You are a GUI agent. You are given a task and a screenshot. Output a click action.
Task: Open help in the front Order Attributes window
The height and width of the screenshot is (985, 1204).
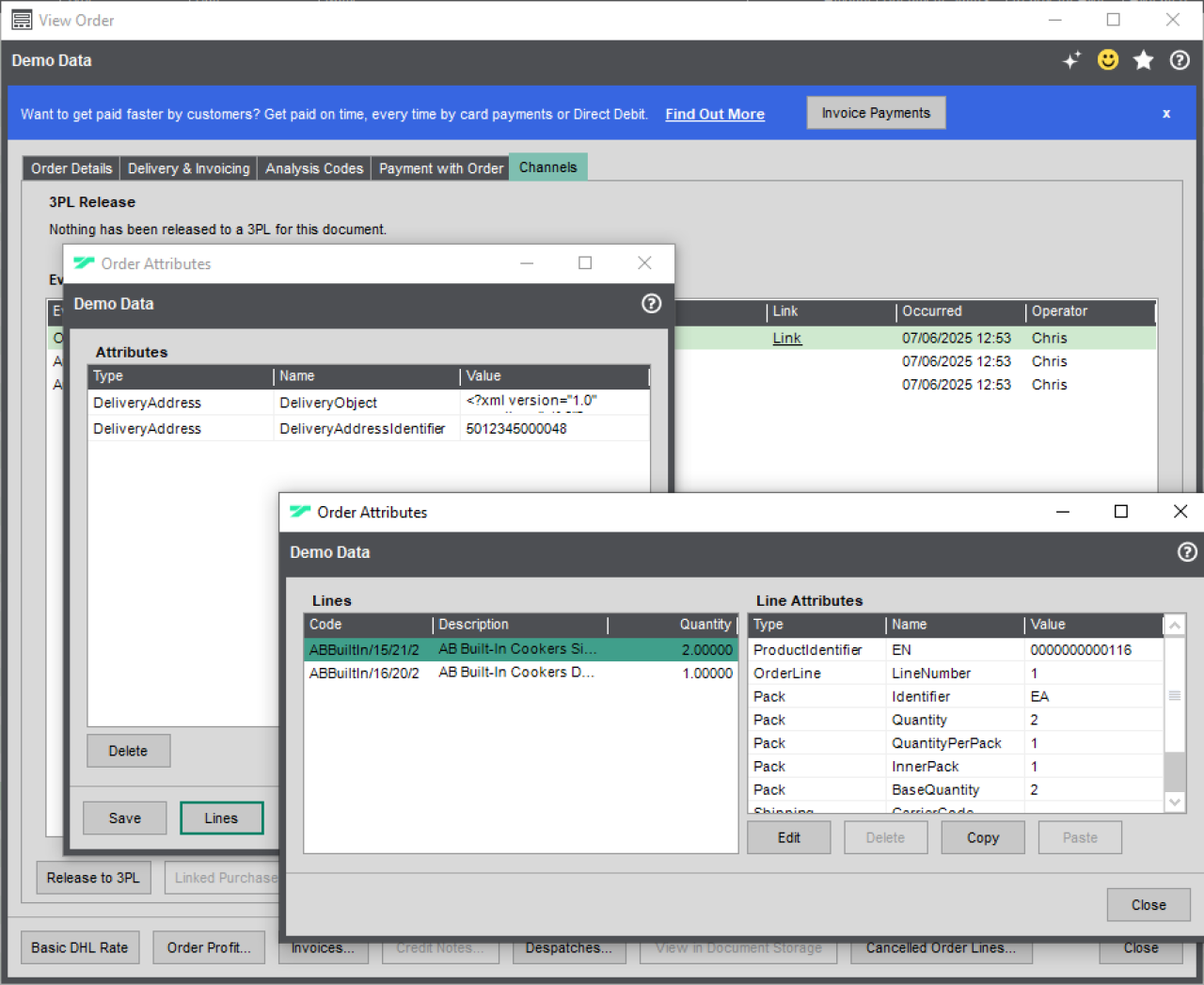[x=1187, y=552]
